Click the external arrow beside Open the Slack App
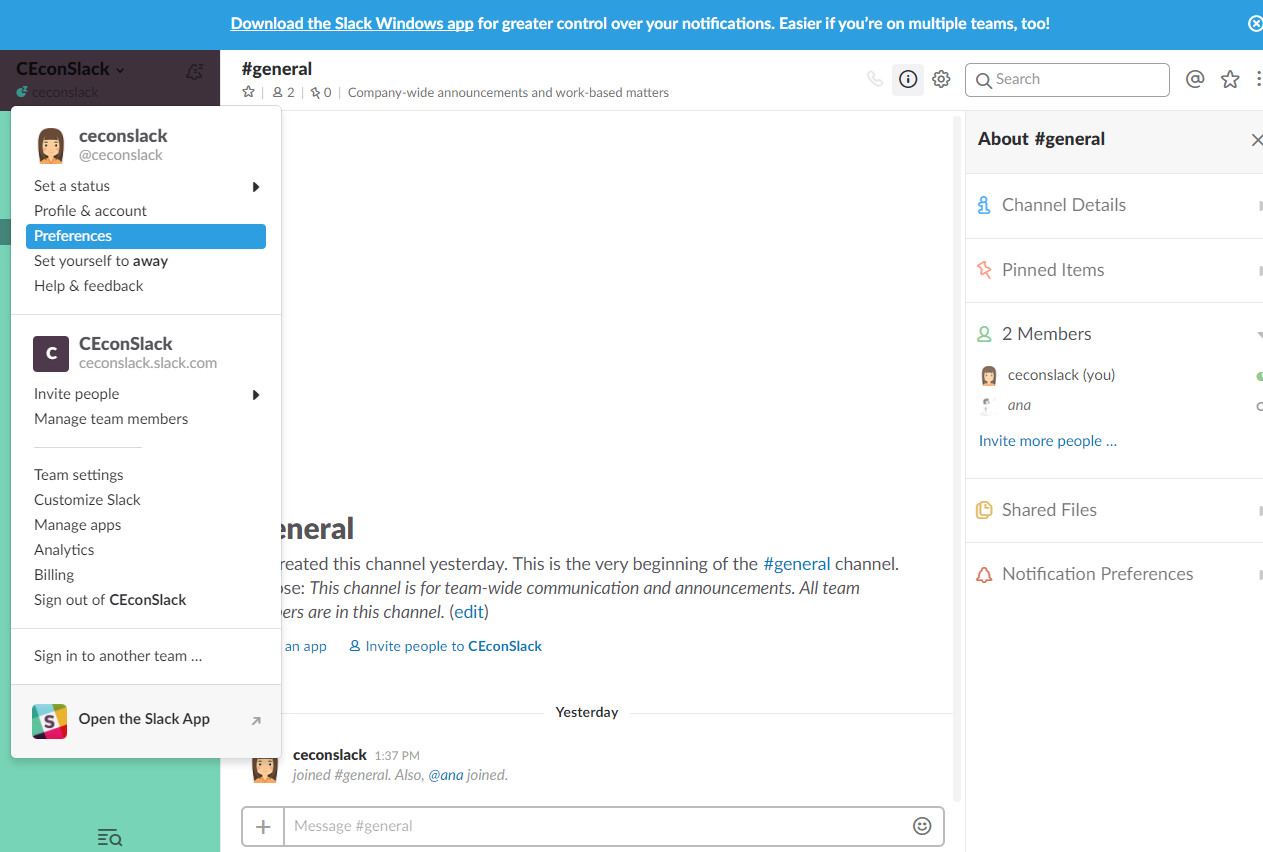 [x=256, y=720]
